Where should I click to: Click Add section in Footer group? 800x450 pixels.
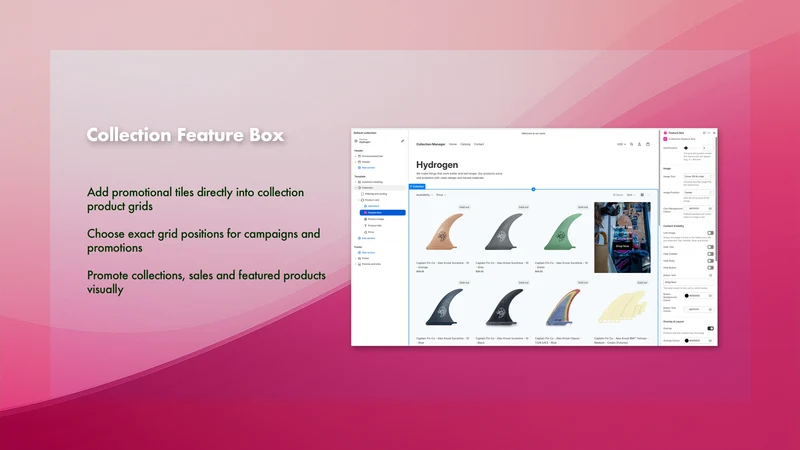(x=367, y=253)
